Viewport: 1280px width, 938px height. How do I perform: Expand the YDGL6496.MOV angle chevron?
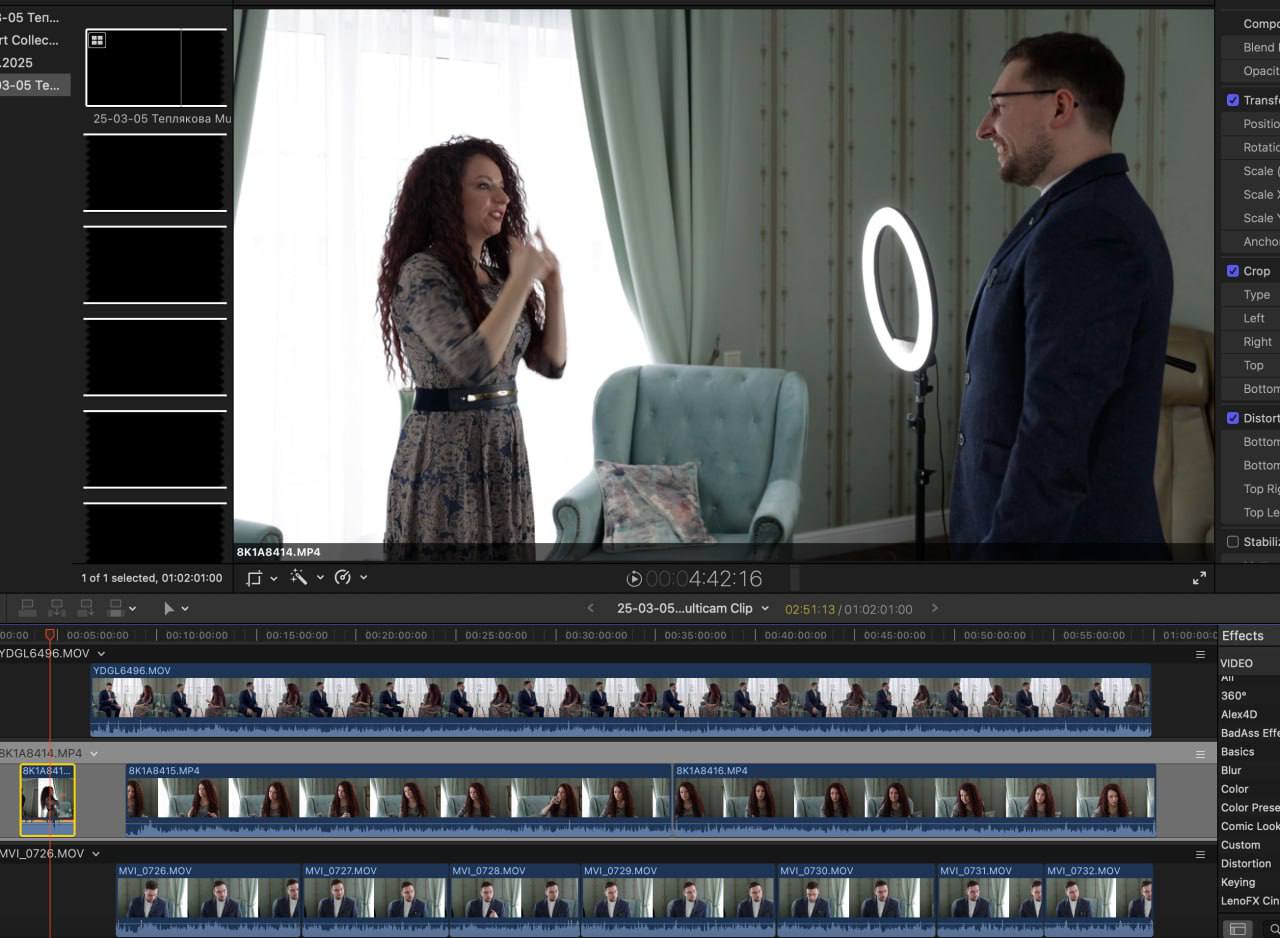[101, 654]
